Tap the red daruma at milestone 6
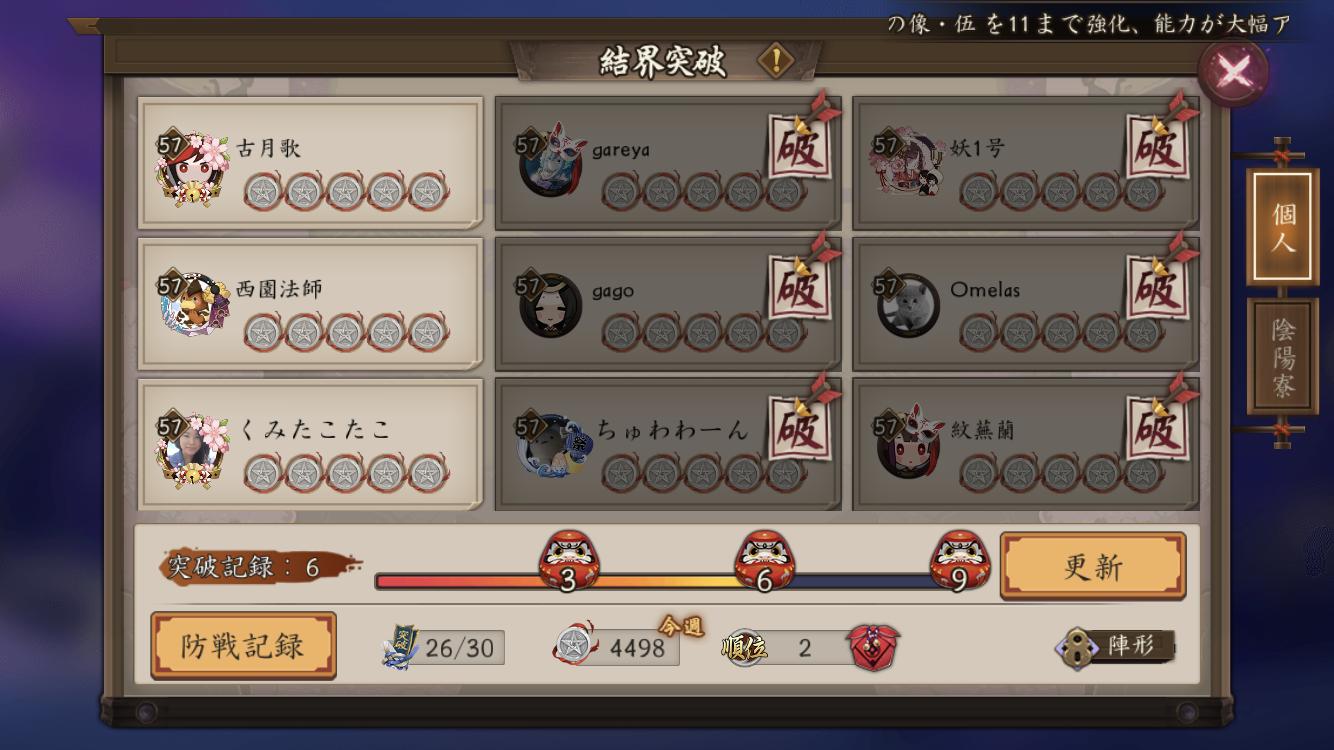Viewport: 1334px width, 750px height. point(764,562)
